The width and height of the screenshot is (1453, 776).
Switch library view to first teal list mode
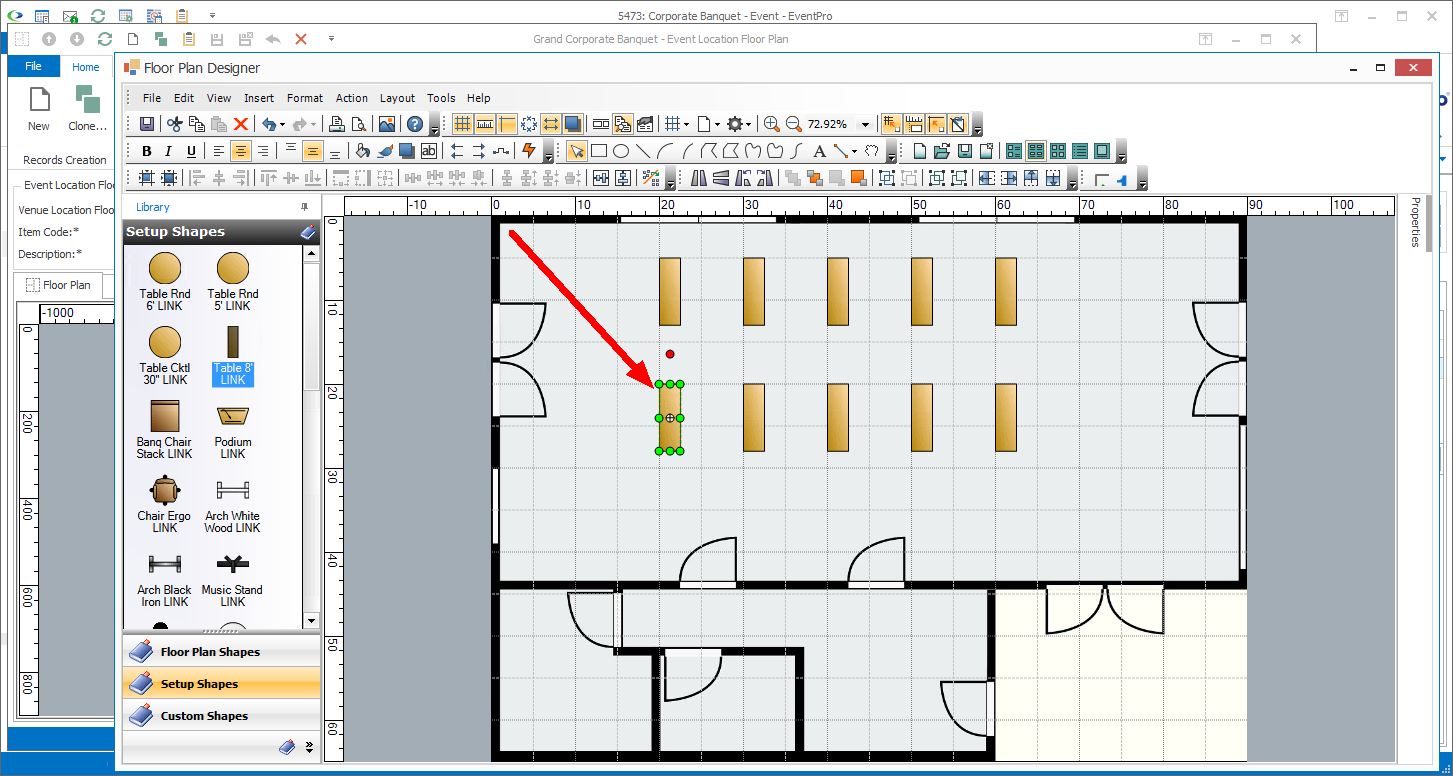tap(1014, 151)
